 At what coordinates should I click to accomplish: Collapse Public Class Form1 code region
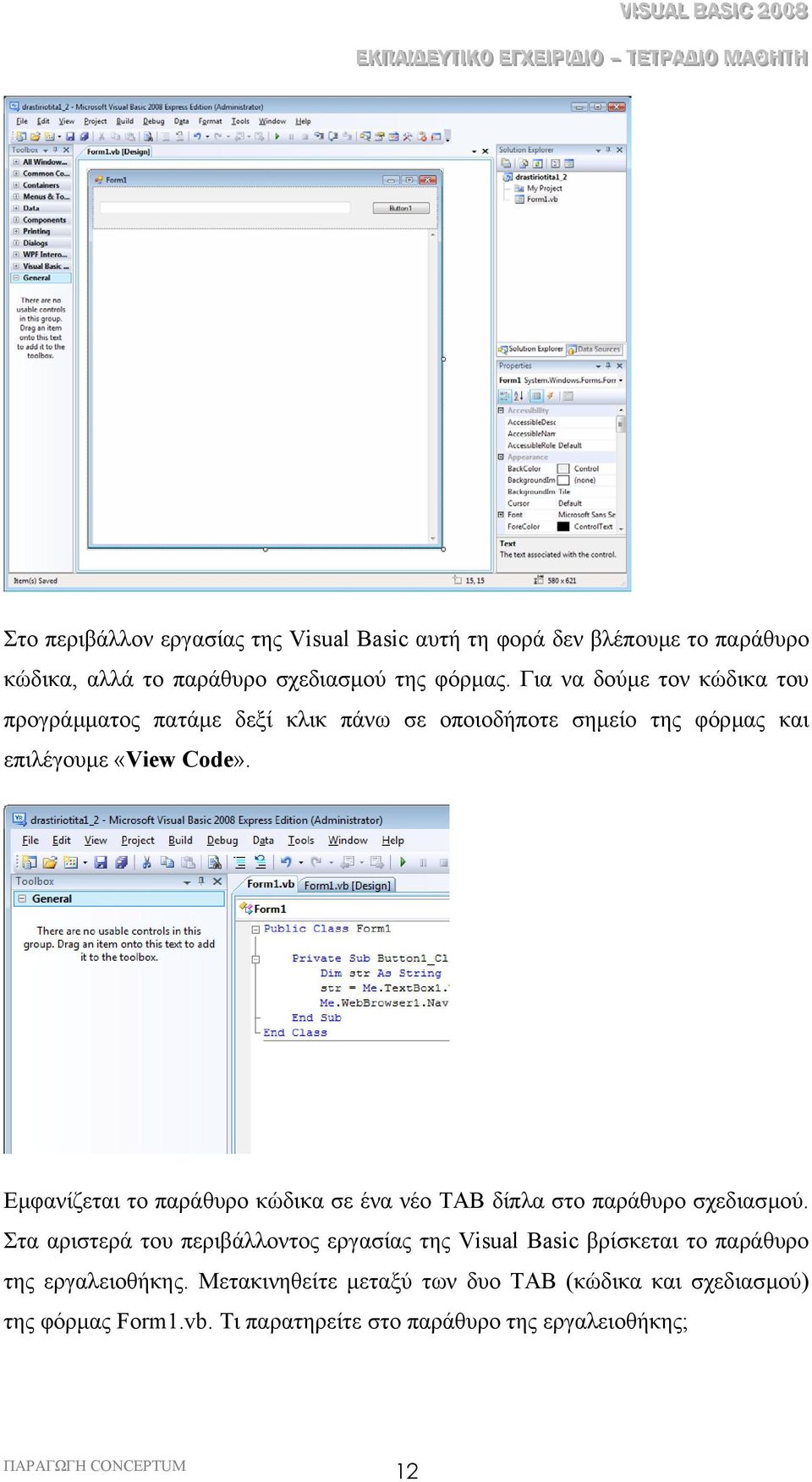pyautogui.click(x=255, y=929)
